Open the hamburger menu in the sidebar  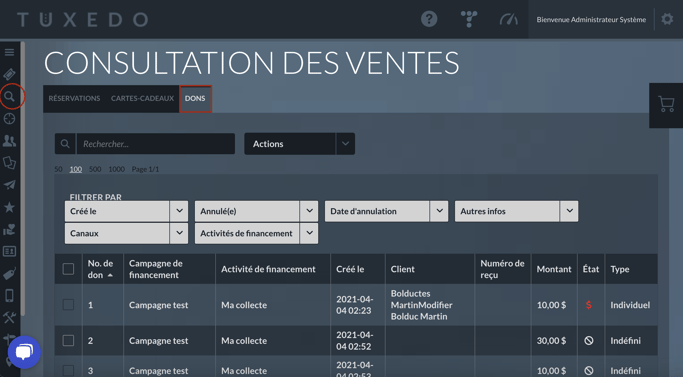9,52
